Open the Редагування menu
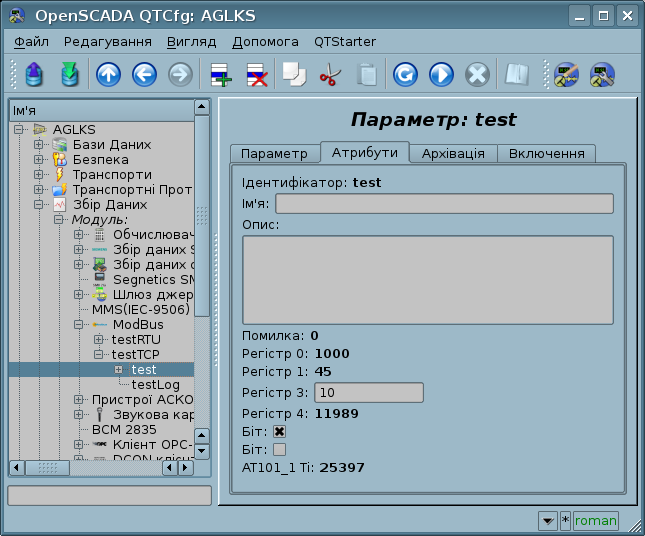 108,42
